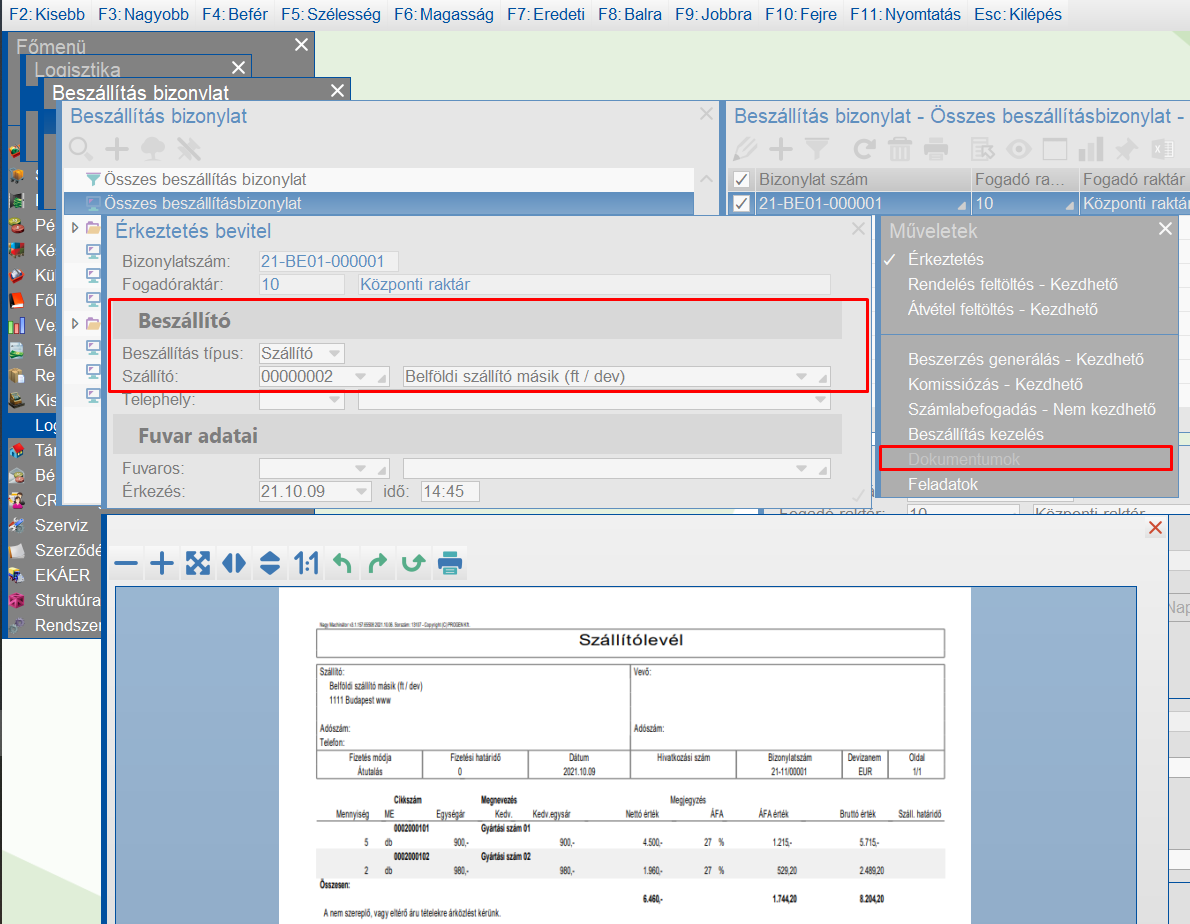This screenshot has width=1190, height=924.
Task: Toggle the select-all checkbox in grid header
Action: tap(741, 180)
